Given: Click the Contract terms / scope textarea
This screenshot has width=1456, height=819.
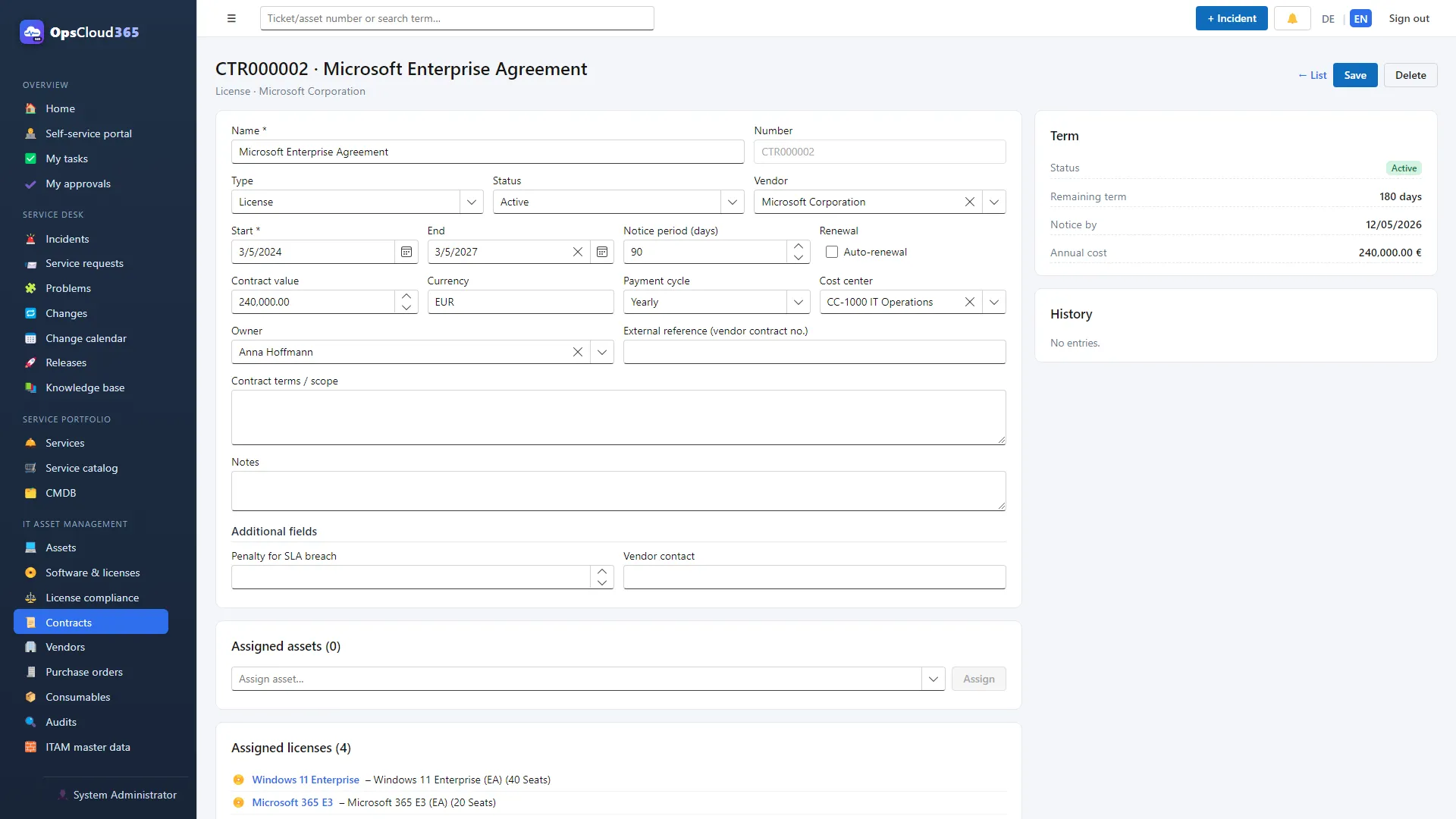Looking at the screenshot, I should (619, 417).
